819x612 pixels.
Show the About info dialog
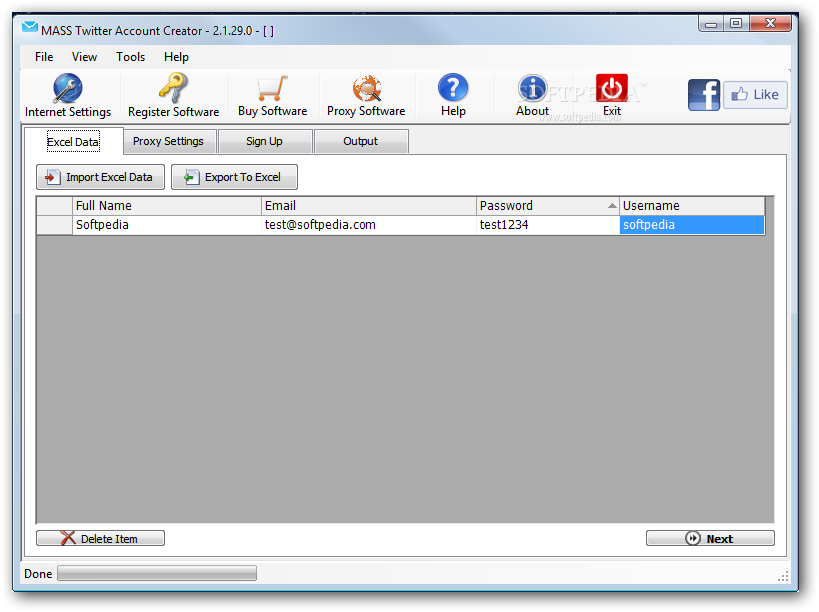coord(532,96)
